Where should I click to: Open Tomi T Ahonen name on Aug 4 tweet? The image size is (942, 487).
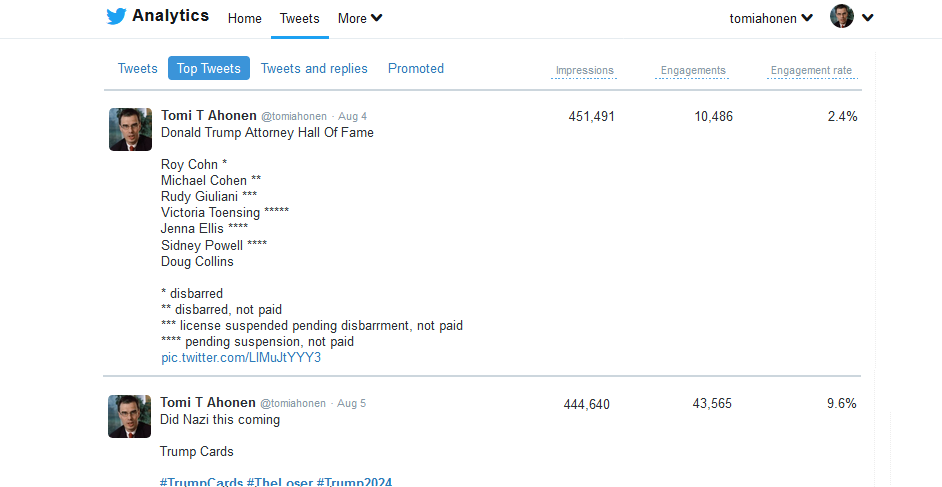click(x=208, y=115)
